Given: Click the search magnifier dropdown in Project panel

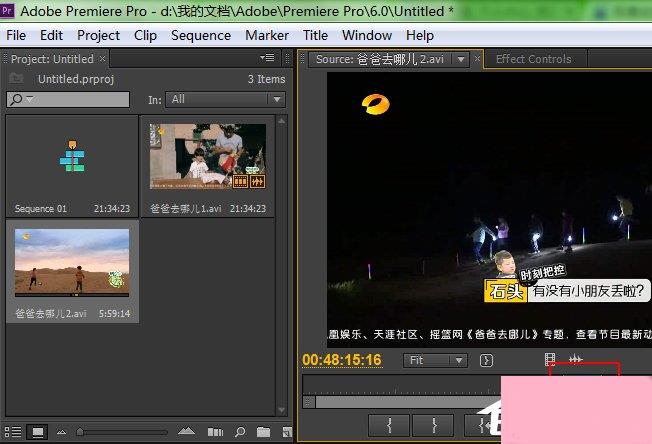Looking at the screenshot, I should coord(21,100).
